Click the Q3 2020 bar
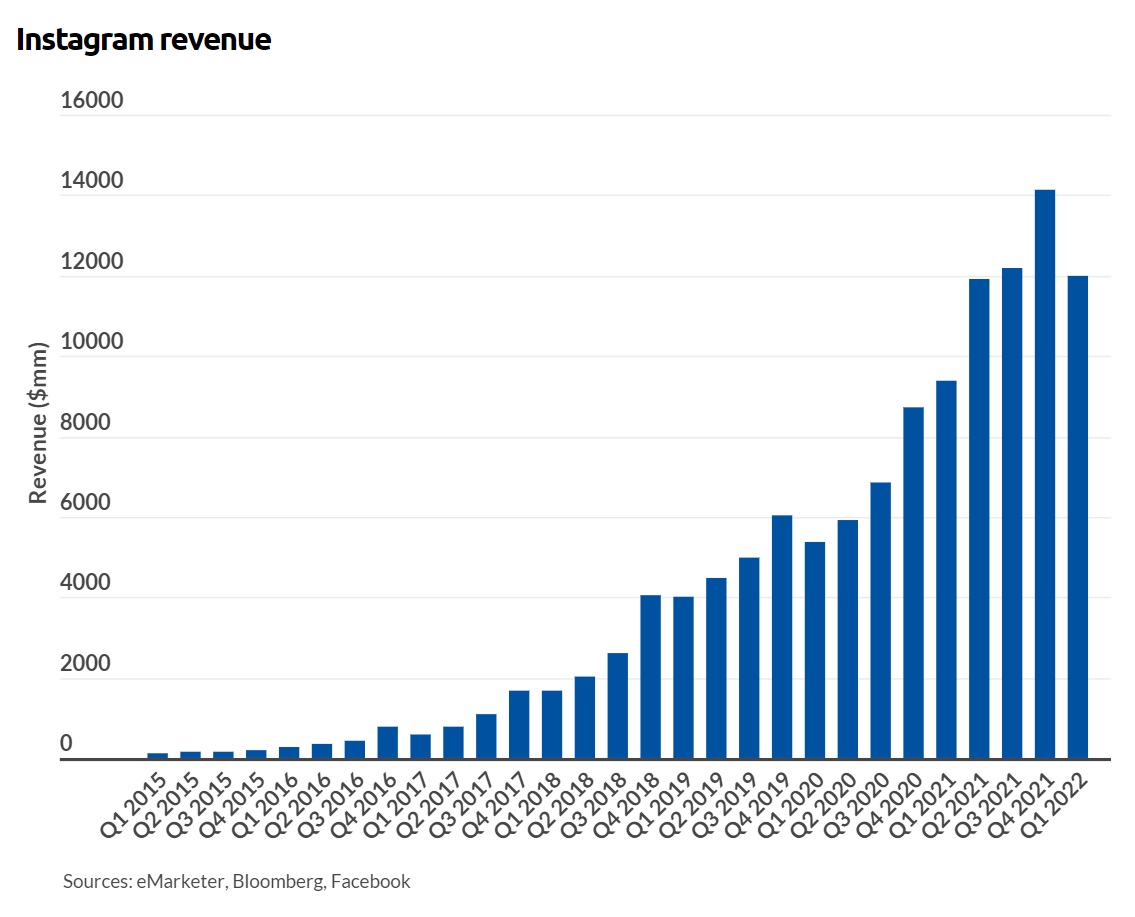Screen dimensions: 1135x917 click(880, 621)
